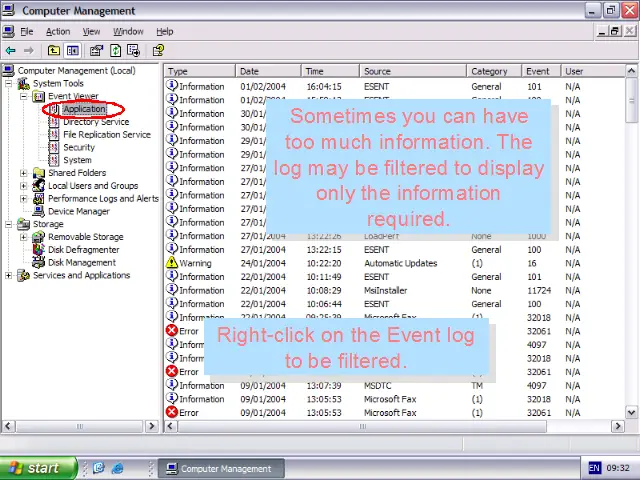
Task: Sort events by Category column header
Action: [494, 71]
